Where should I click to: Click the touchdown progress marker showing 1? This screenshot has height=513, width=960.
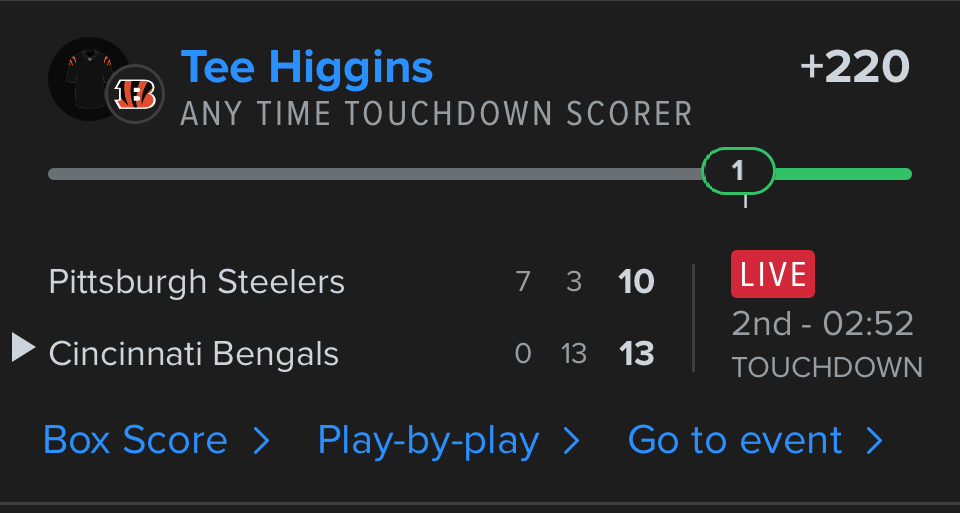pyautogui.click(x=739, y=172)
